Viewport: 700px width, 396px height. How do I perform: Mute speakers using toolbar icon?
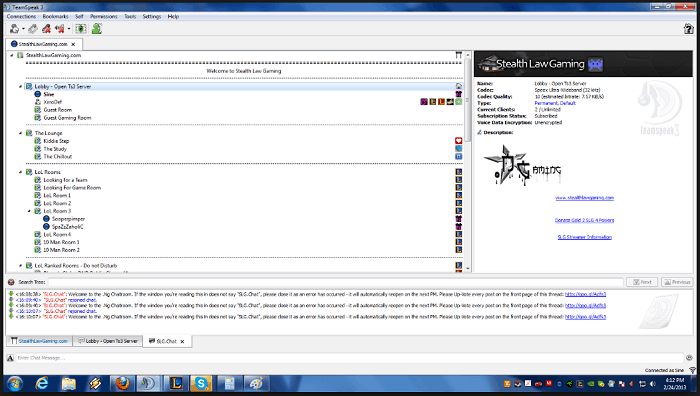coord(59,29)
